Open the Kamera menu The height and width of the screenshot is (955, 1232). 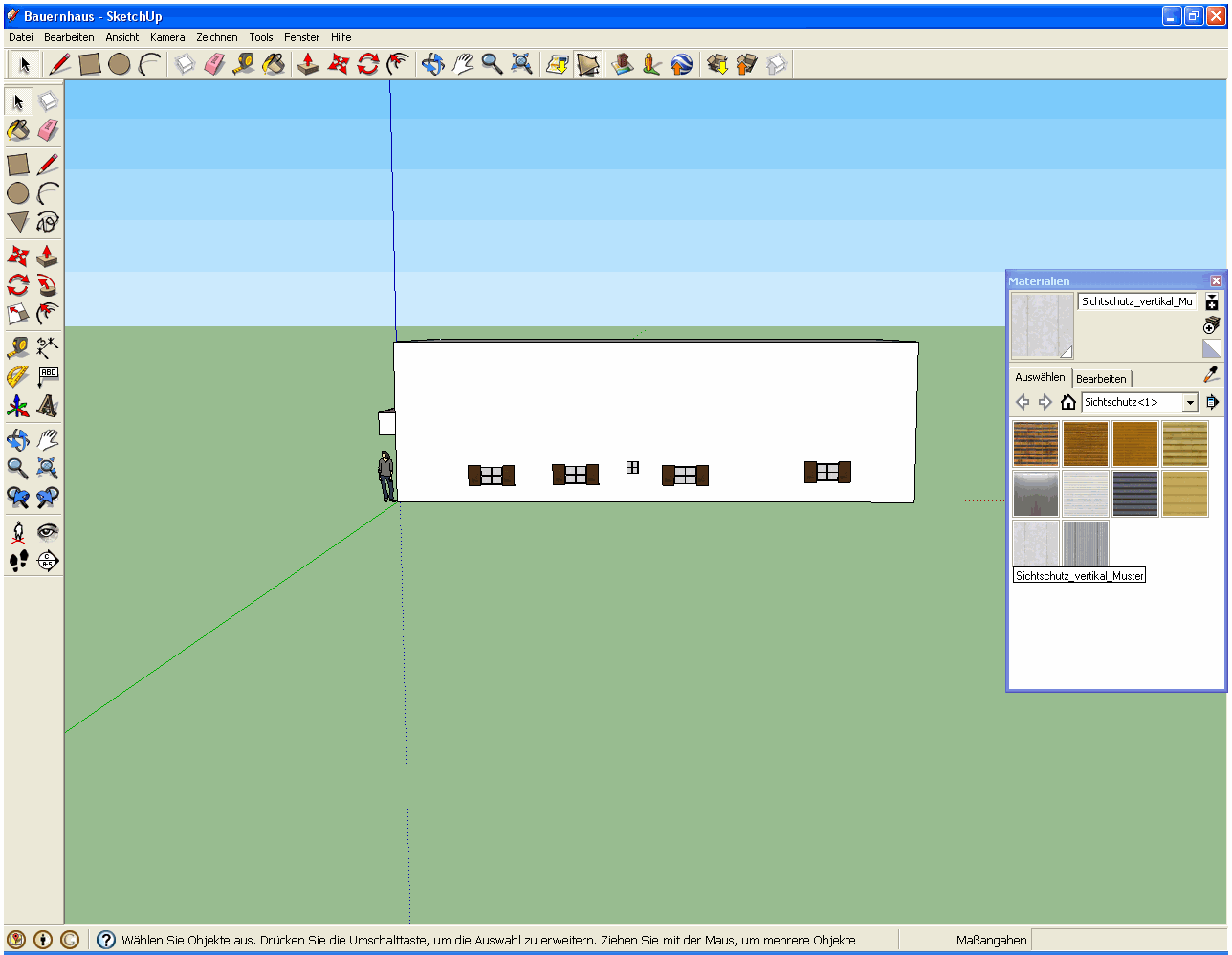pos(167,37)
